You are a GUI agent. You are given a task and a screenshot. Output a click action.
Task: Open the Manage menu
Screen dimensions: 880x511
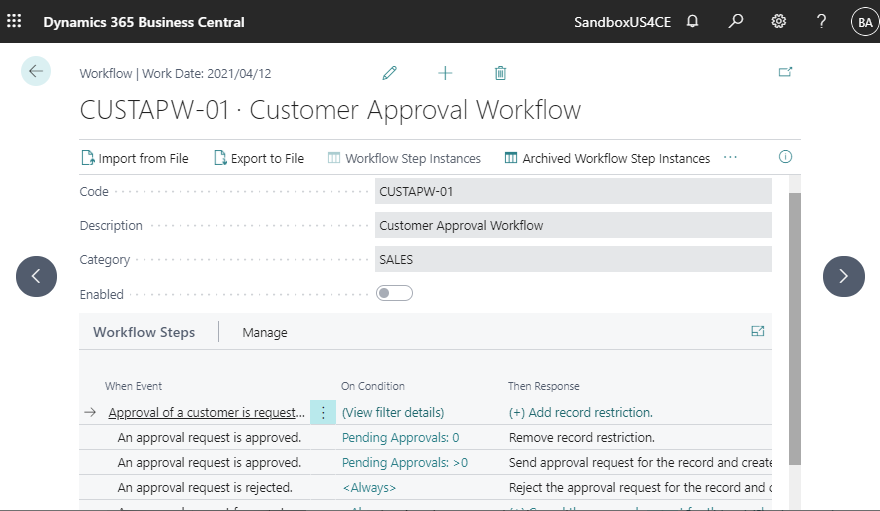[265, 333]
